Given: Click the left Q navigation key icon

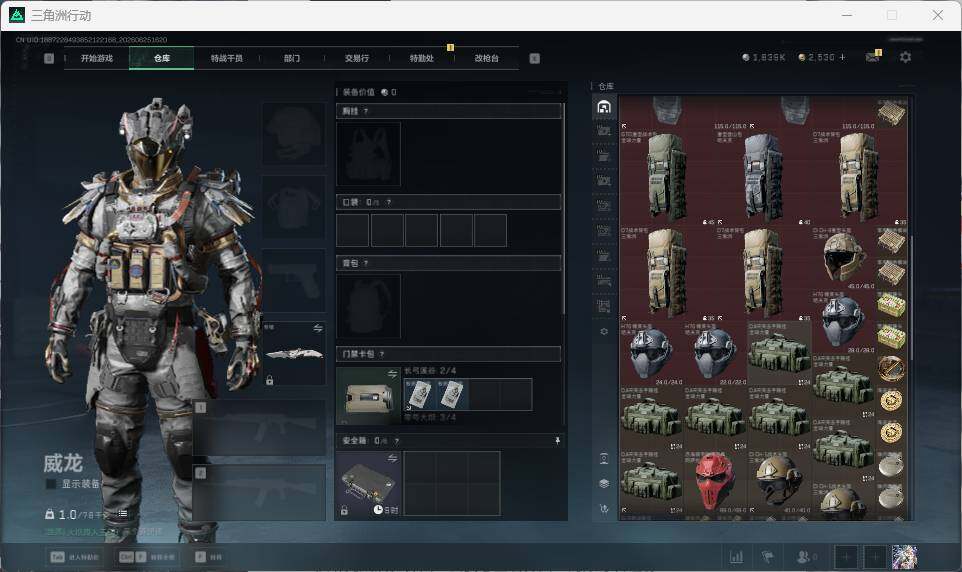Looking at the screenshot, I should point(49,58).
